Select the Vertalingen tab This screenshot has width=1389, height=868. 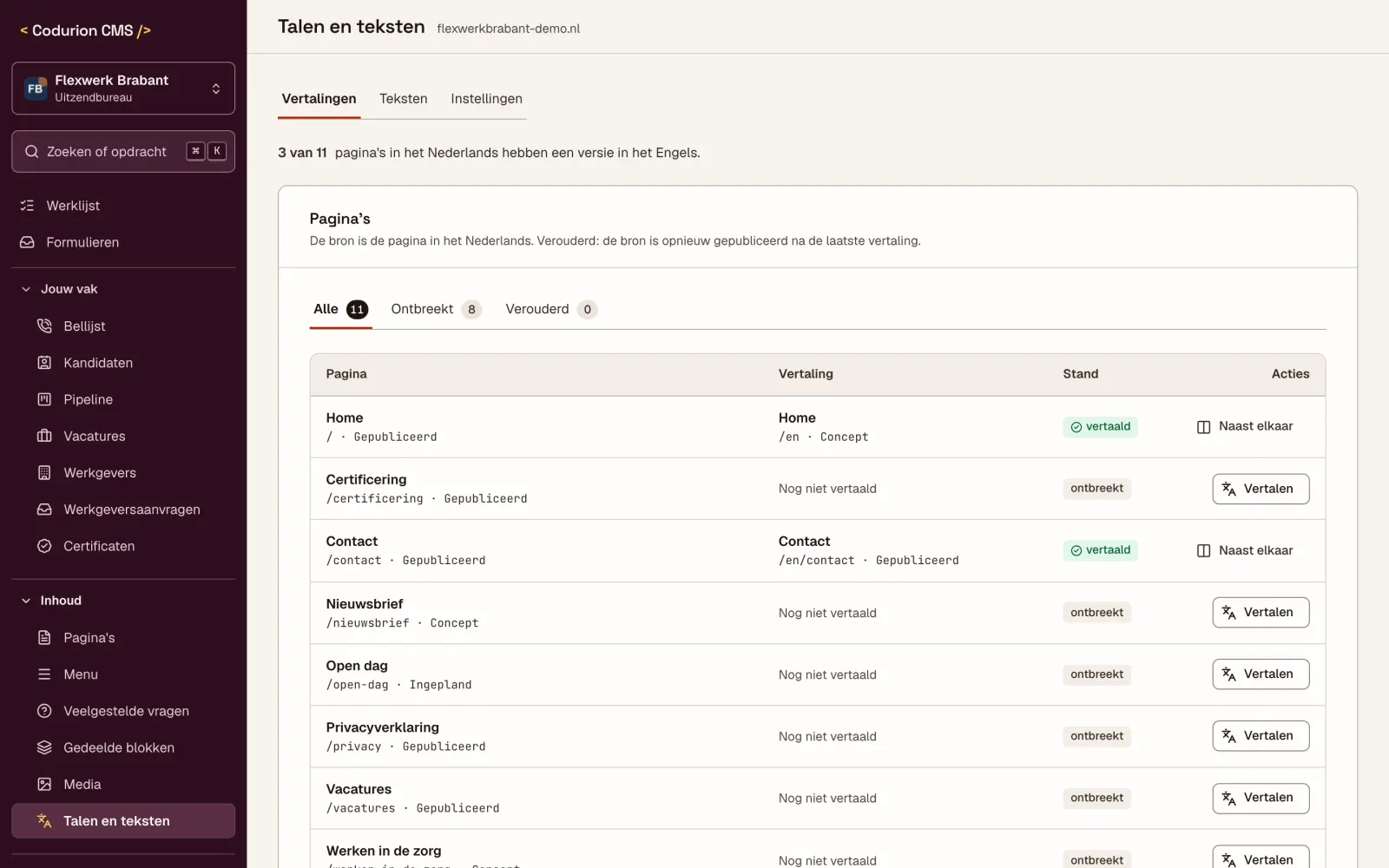point(319,99)
